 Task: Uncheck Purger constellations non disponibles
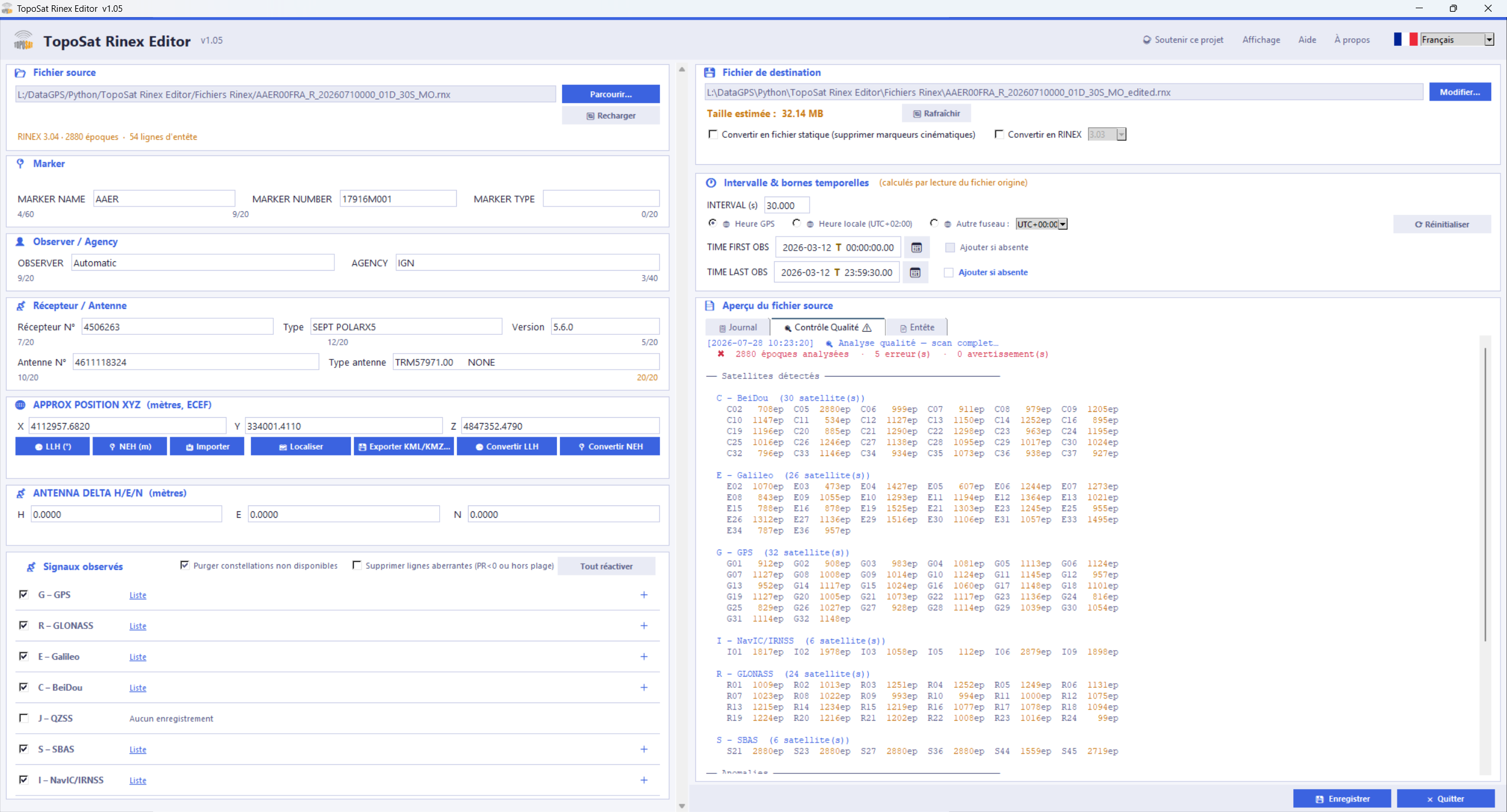pos(185,565)
